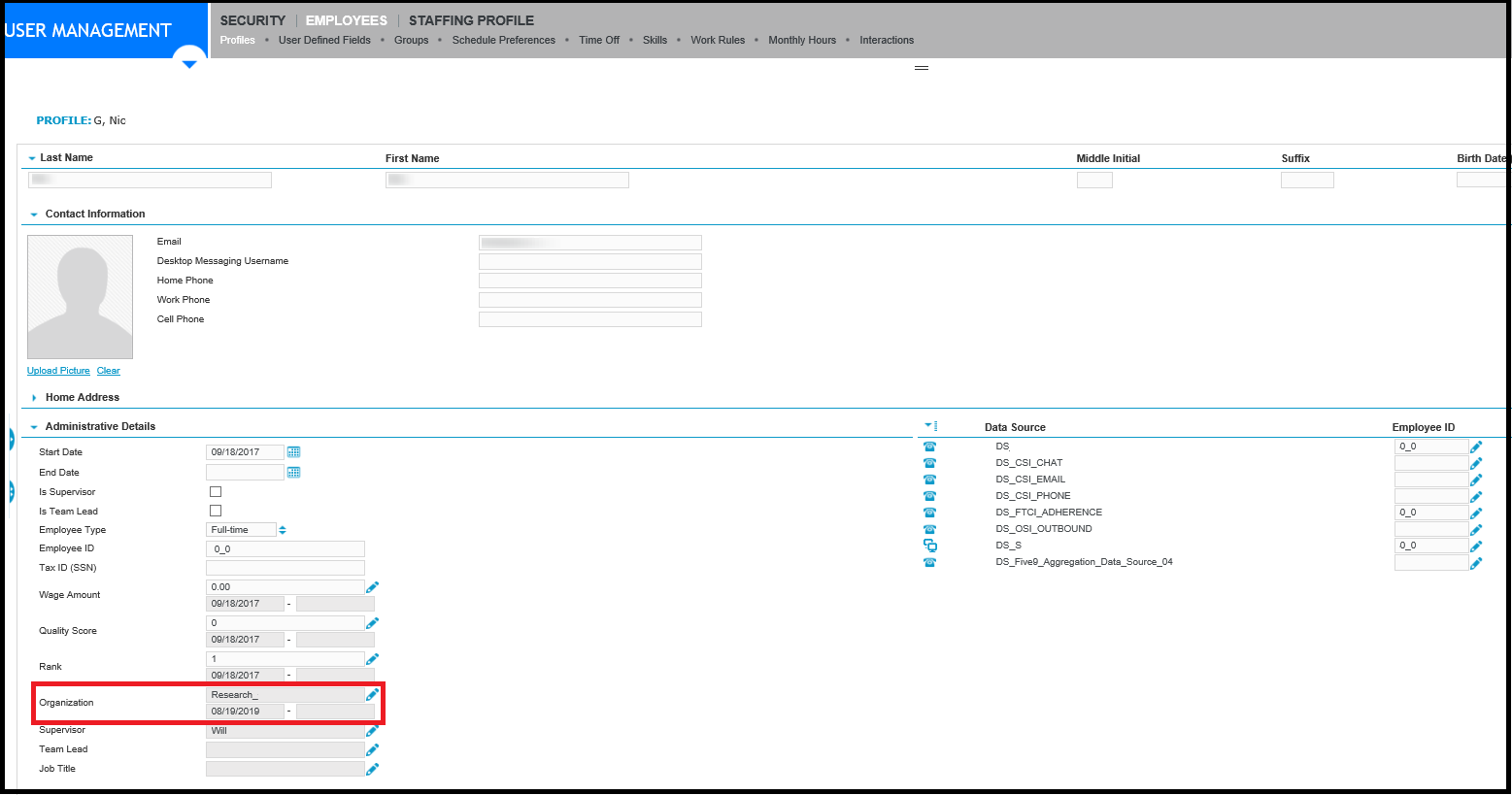
Task: Click phone icon for DS_CSI_EMAIL row
Action: (930, 480)
